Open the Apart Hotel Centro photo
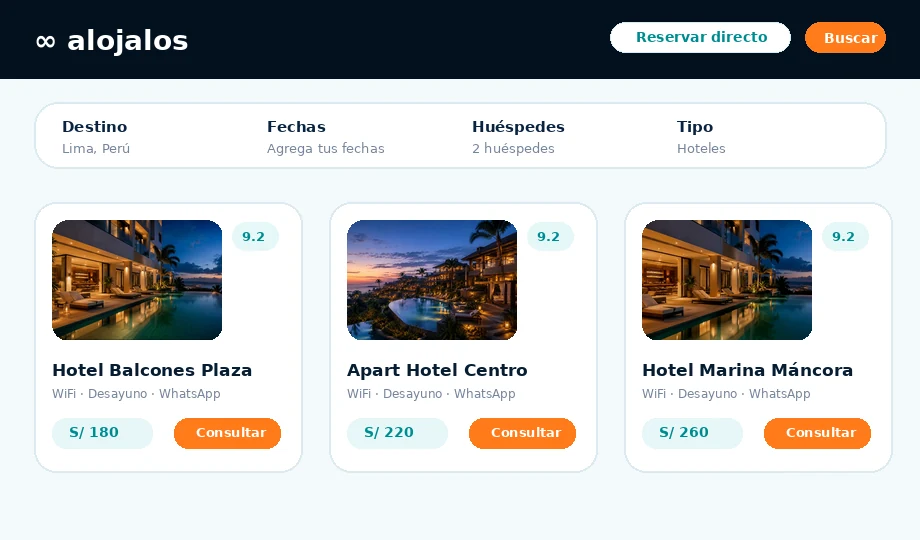Screen dimensions: 920x540 (x=432, y=280)
